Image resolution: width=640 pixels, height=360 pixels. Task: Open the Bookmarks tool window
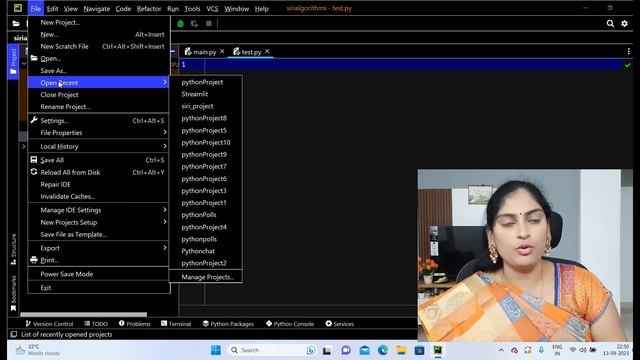click(13, 293)
